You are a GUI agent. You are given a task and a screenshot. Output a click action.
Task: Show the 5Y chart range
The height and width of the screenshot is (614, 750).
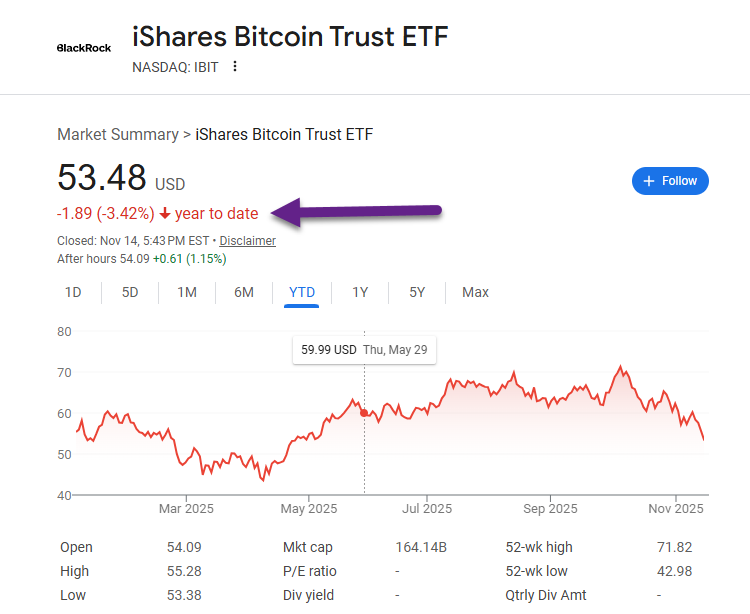[x=417, y=292]
